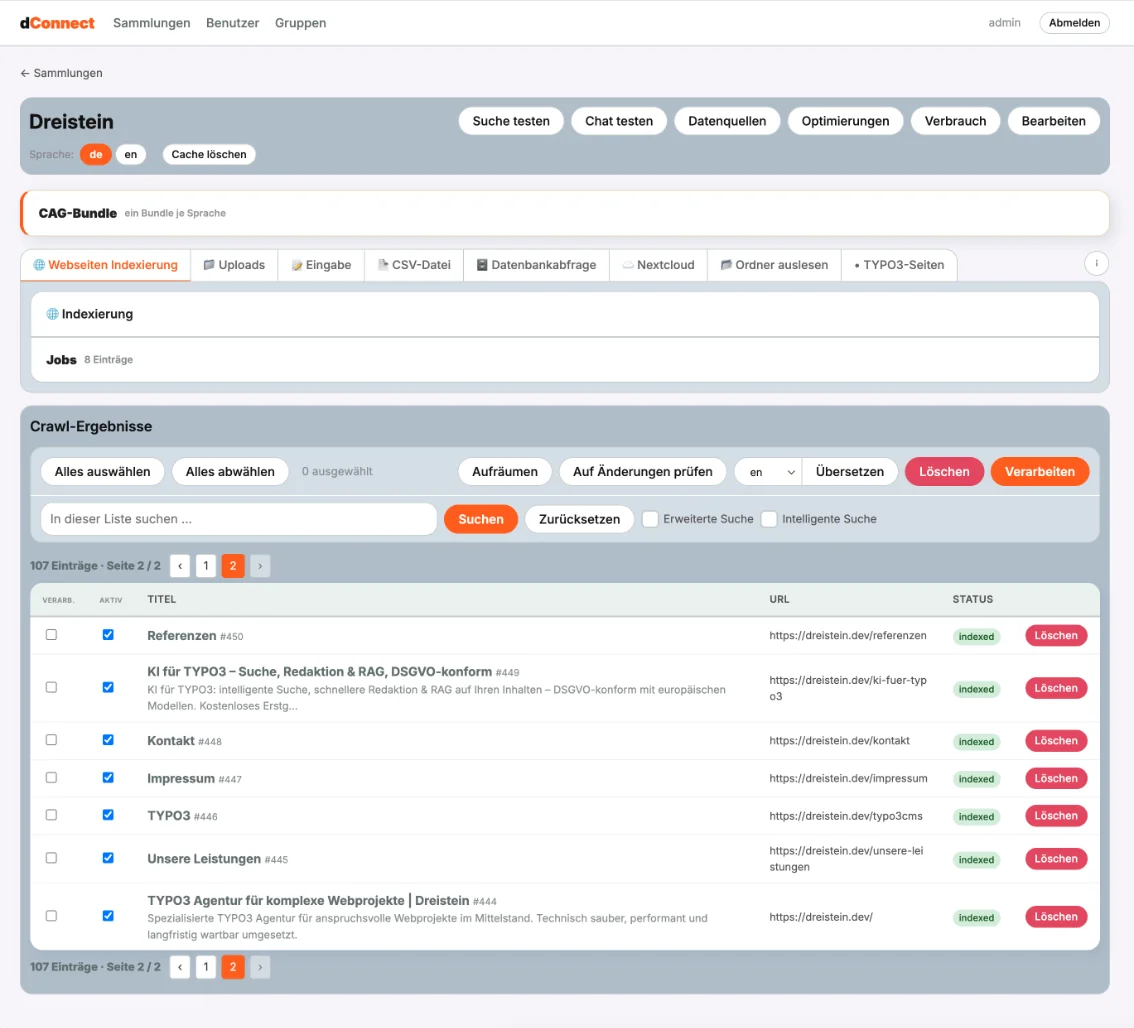Tick processing checkbox for Referenzen row

(51, 634)
